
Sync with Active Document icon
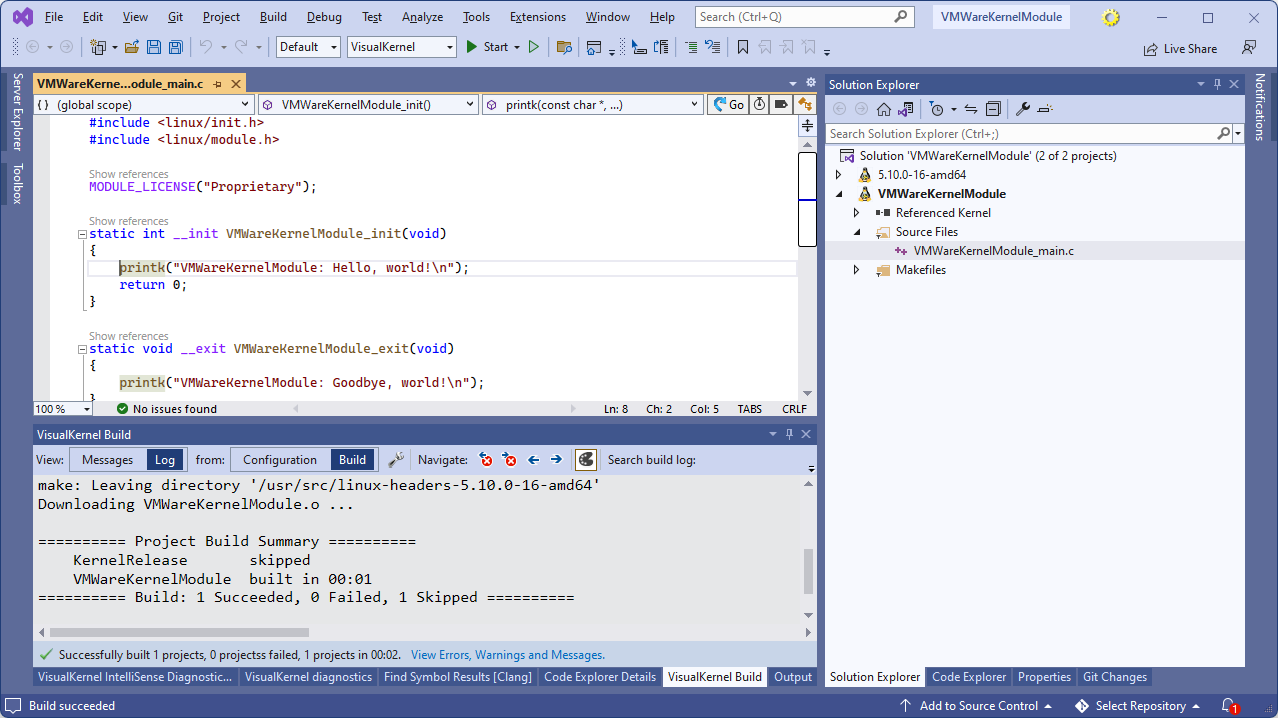[x=970, y=109]
